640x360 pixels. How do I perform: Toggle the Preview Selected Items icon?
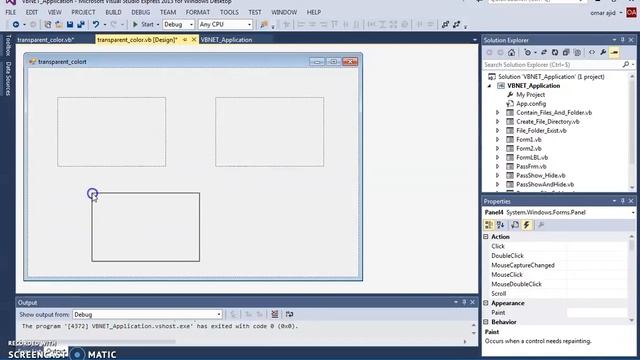point(614,53)
